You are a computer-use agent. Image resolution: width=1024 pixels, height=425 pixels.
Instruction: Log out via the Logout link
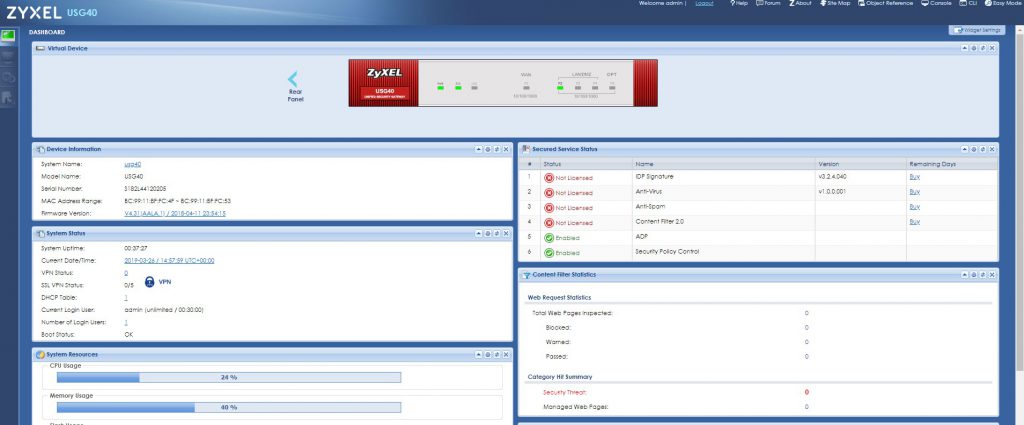coord(704,3)
